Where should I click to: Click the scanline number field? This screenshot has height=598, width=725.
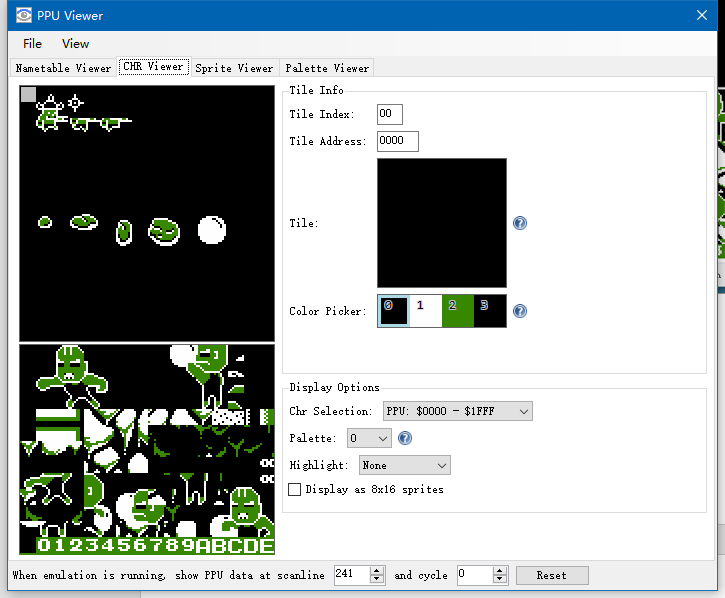tap(352, 575)
